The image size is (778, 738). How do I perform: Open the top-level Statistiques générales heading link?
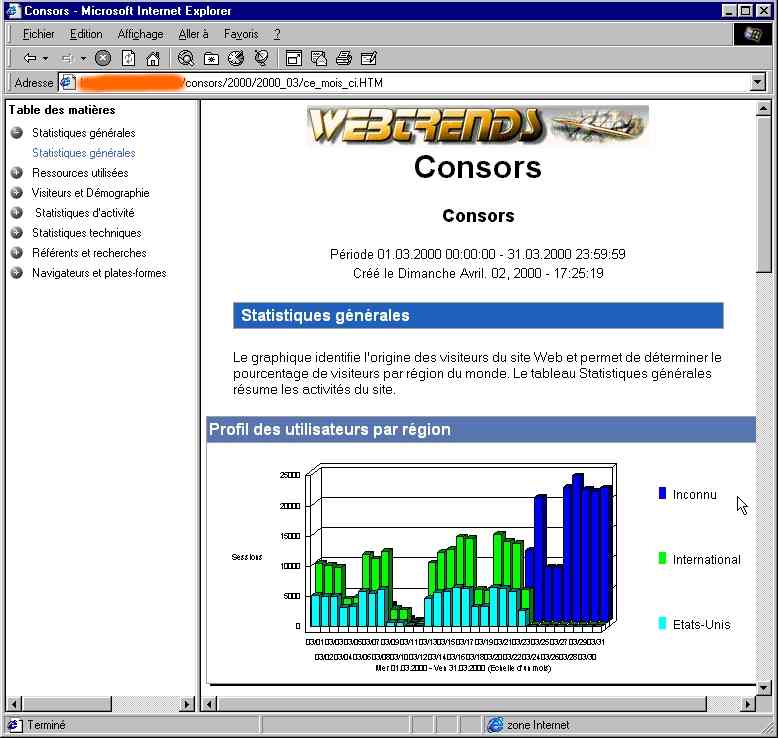point(83,133)
